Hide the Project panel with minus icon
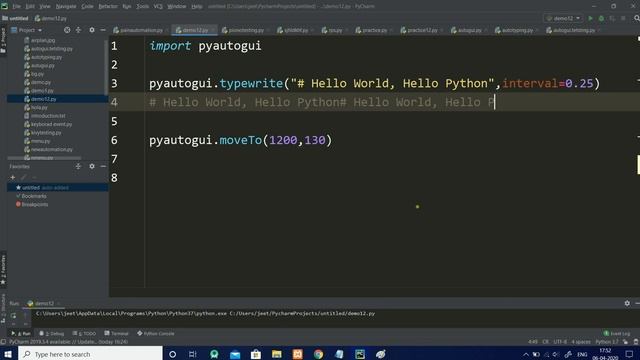 [x=103, y=30]
